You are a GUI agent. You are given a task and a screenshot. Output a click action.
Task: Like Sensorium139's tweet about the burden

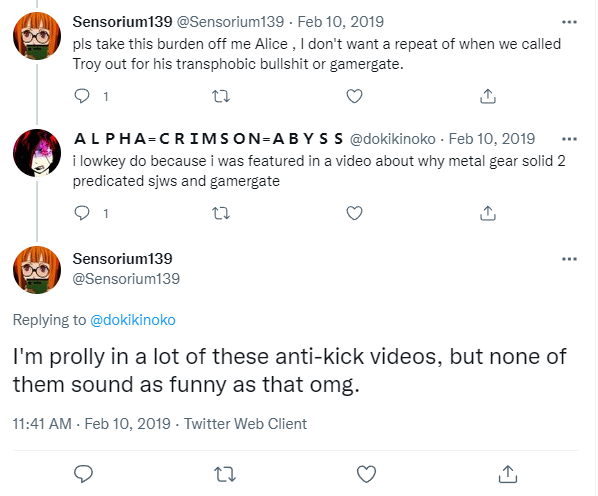click(354, 96)
